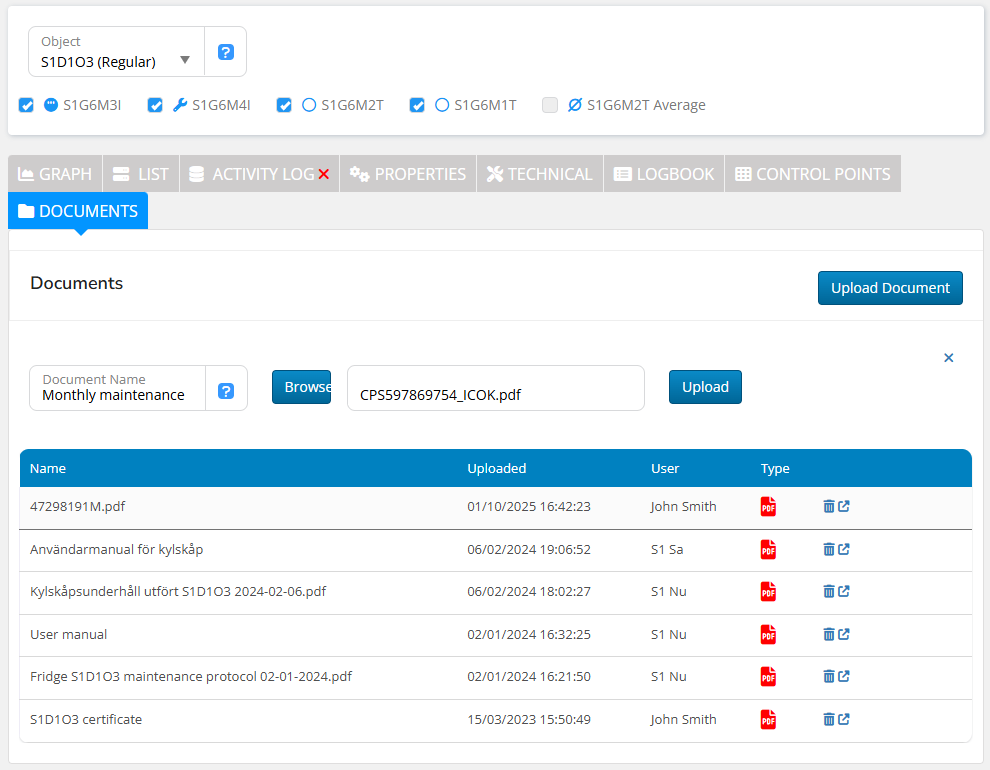Viewport: 990px width, 770px height.
Task: Delete the Användarmanual för kylskåp document
Action: point(828,549)
